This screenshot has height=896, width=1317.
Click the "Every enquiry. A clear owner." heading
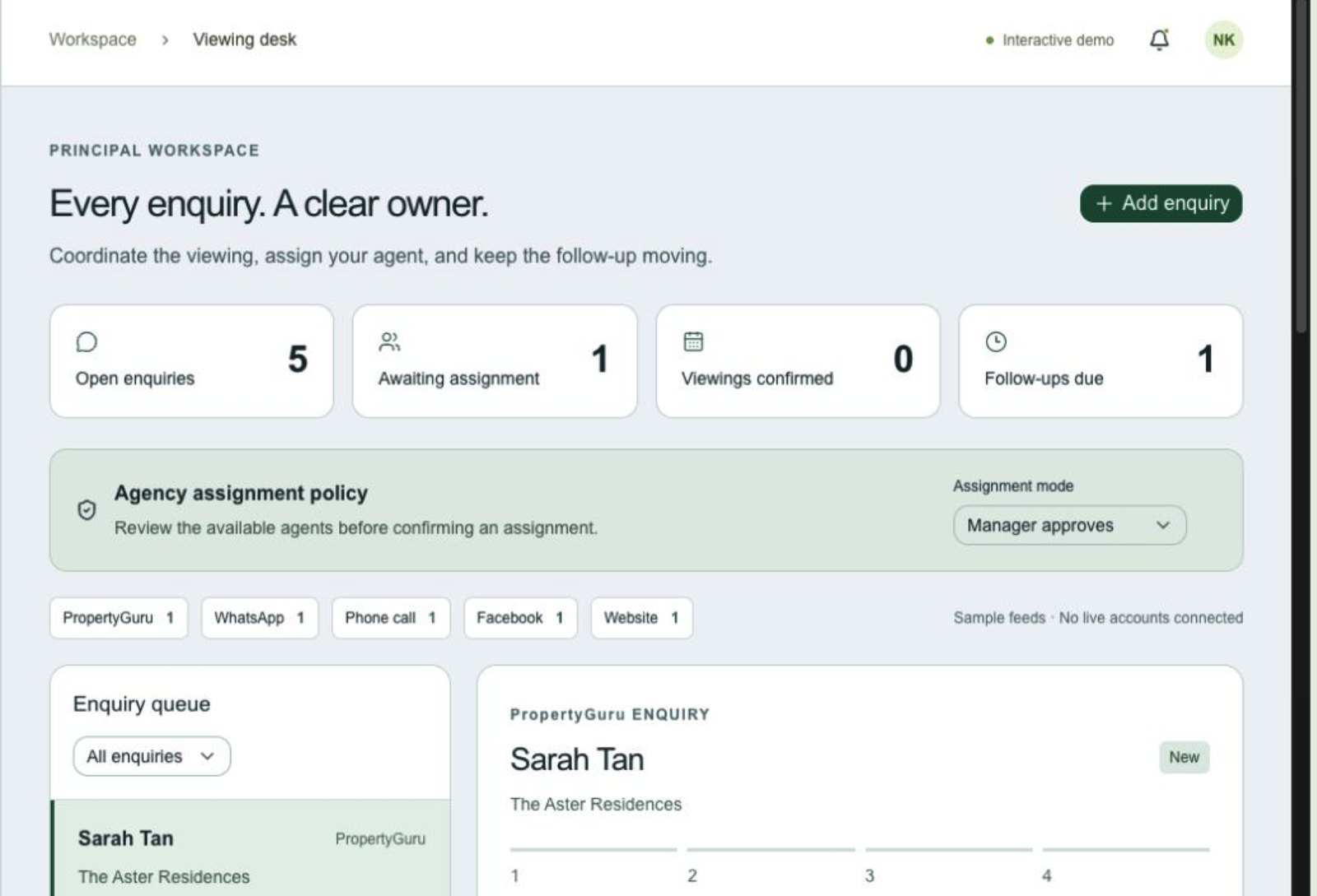coord(268,203)
